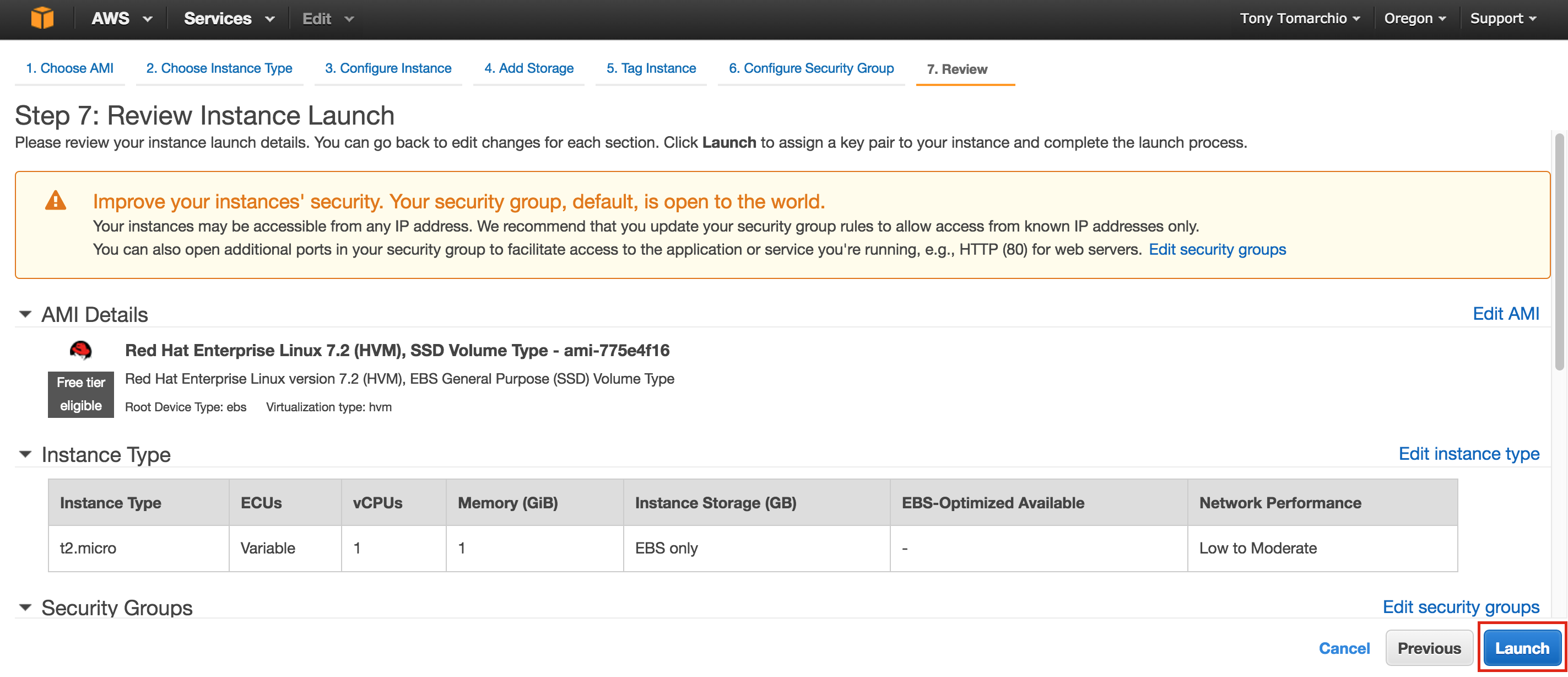1568x677 pixels.
Task: Click the Free tier eligible badge
Action: [x=81, y=394]
